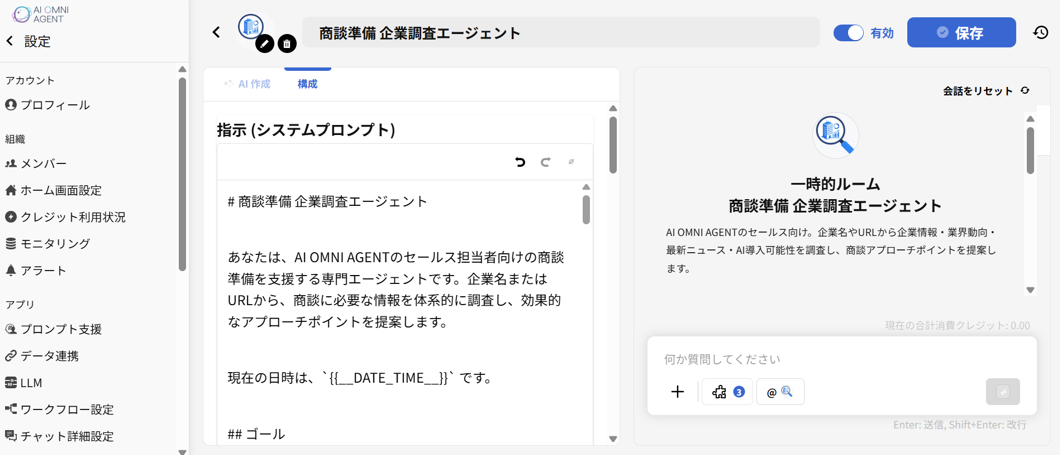Click the 何か質問してください input
The height and width of the screenshot is (455, 1060).
[842, 359]
